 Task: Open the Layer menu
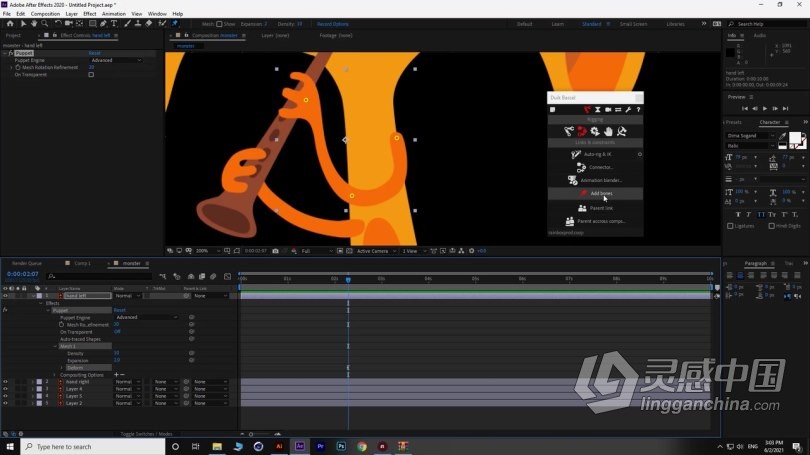pos(72,14)
